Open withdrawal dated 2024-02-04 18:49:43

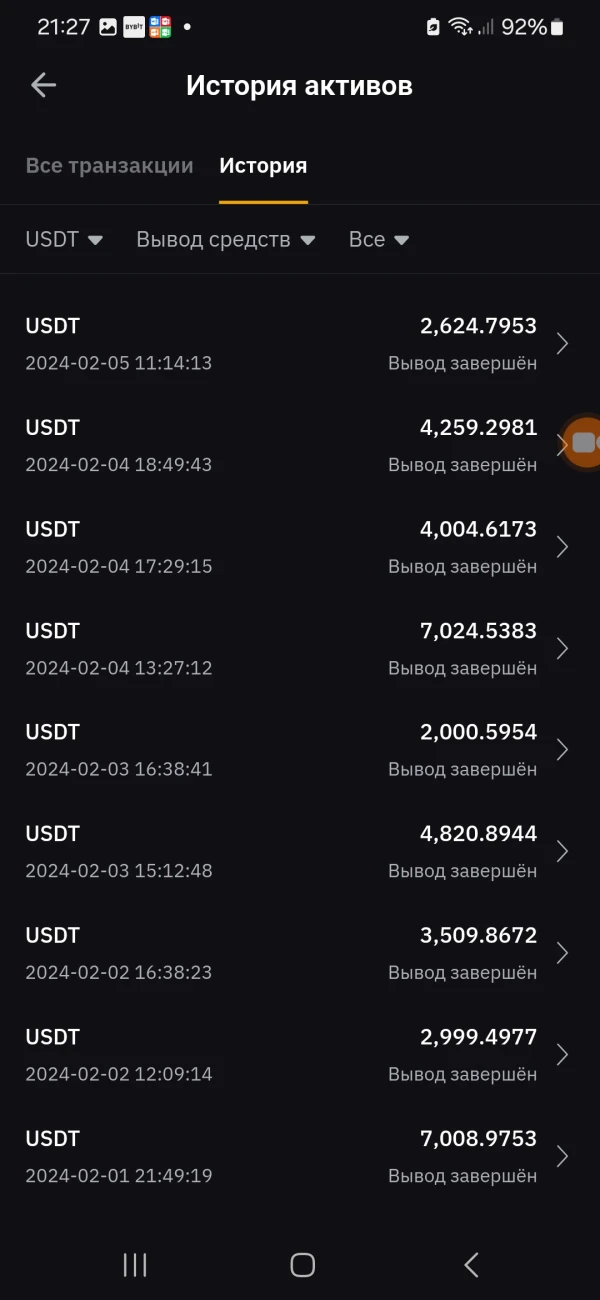tap(280, 446)
